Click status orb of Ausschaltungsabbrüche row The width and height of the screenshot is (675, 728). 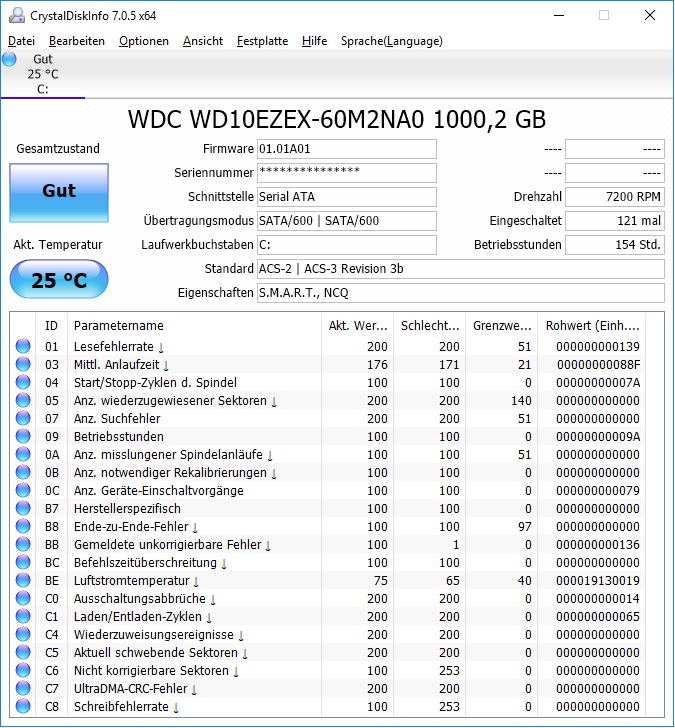23,598
